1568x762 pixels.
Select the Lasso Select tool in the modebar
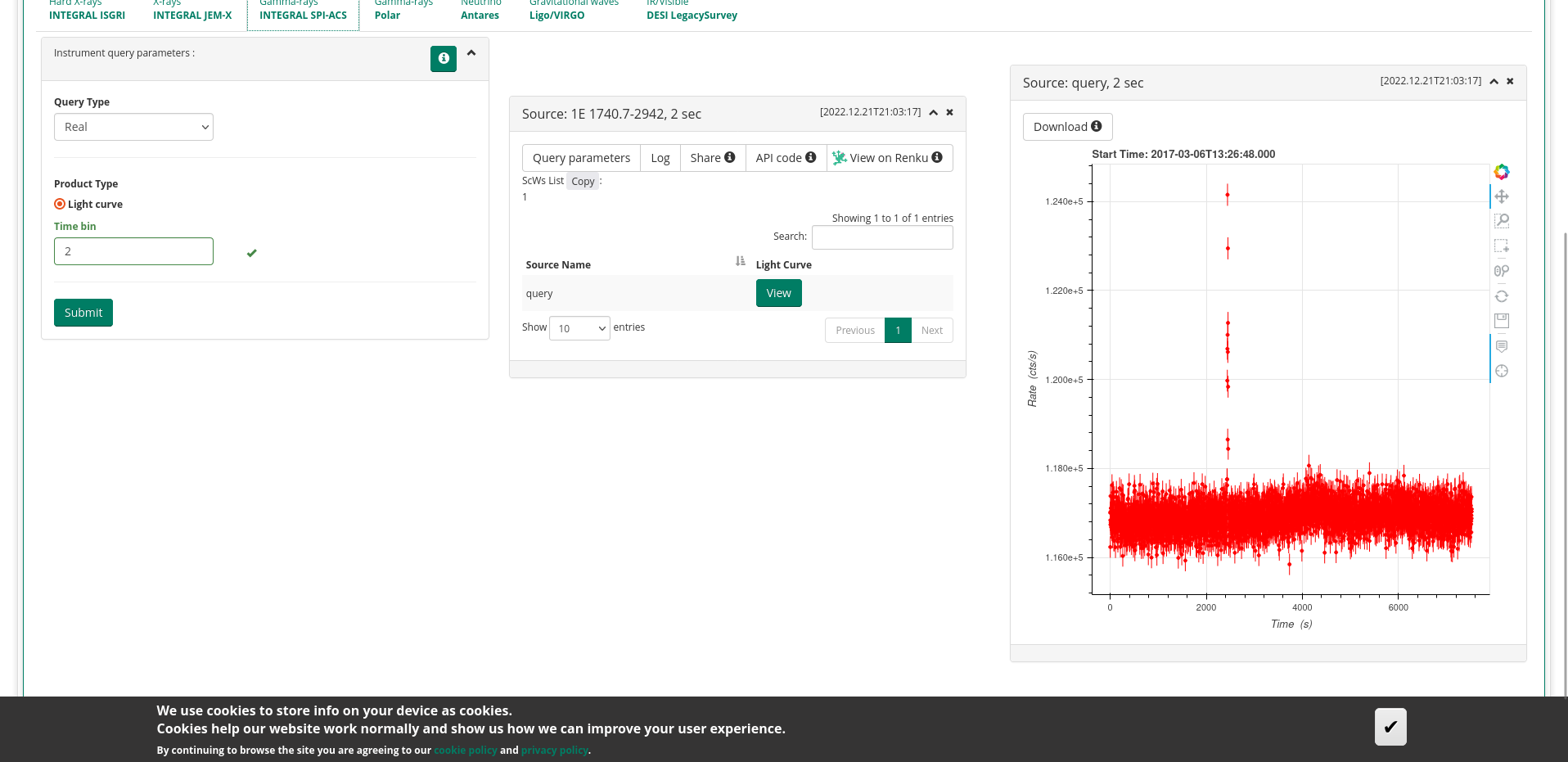[1503, 271]
